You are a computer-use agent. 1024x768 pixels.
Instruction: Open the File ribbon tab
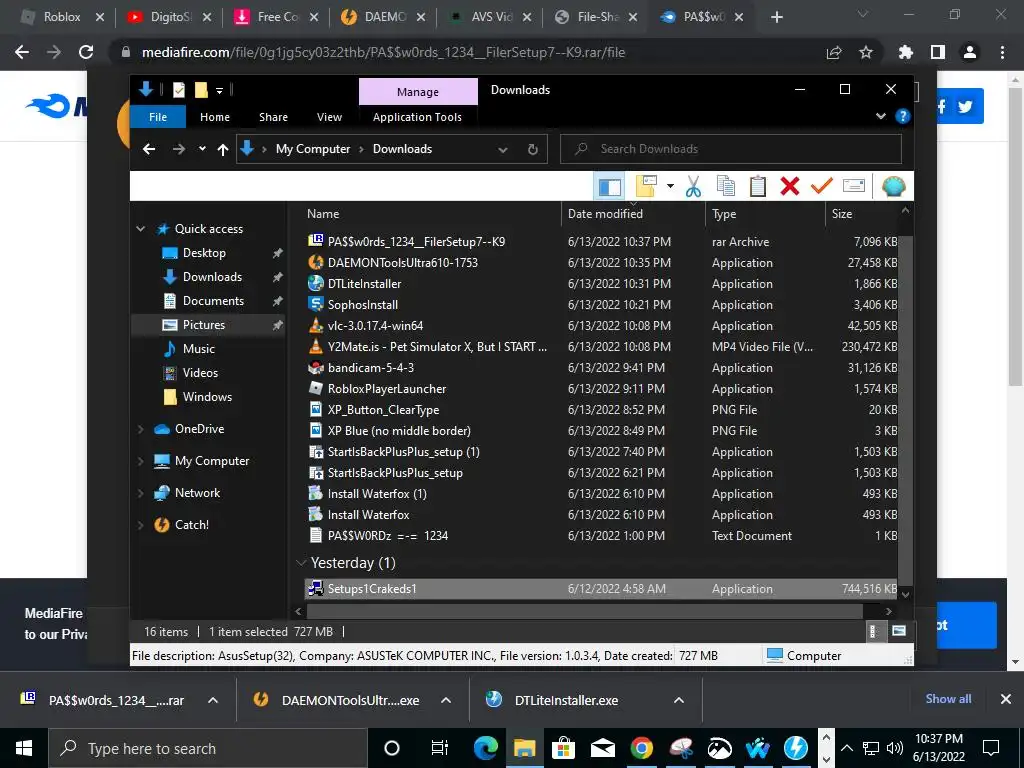pyautogui.click(x=158, y=117)
